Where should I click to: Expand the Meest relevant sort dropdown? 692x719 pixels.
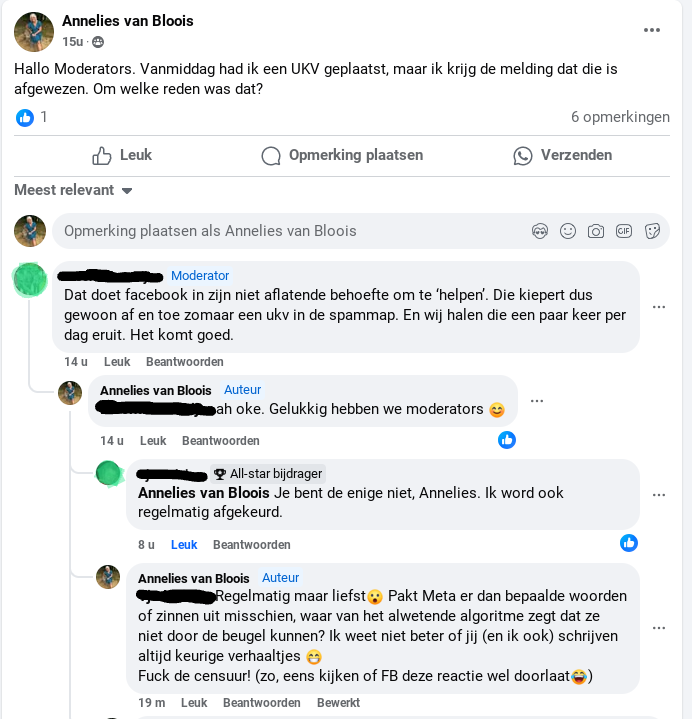73,190
